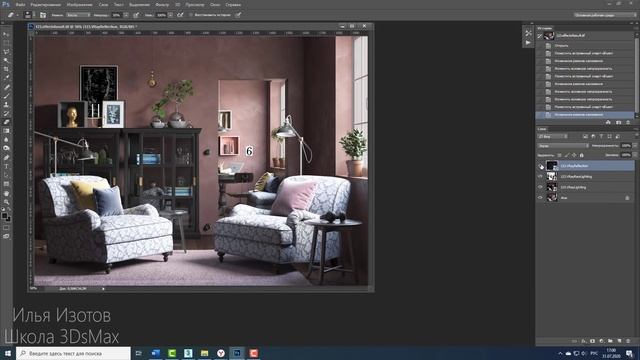Viewport: 640px width, 360px height.
Task: Delete current state in History panel
Action: [x=628, y=122]
